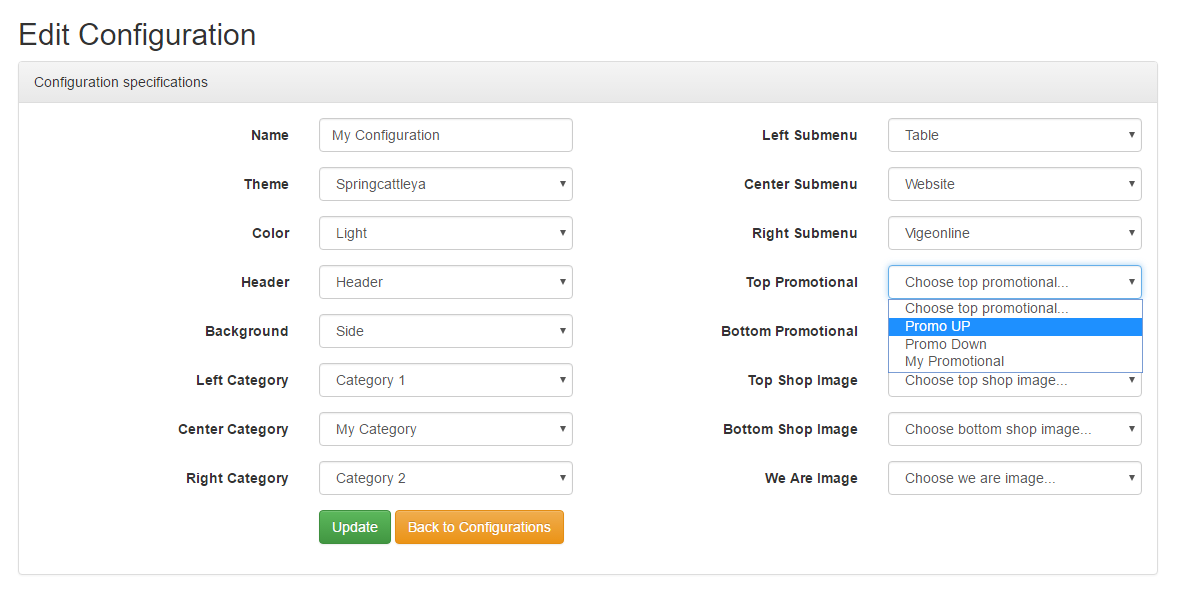Click the Name input field
This screenshot has width=1178, height=597.
click(x=446, y=135)
